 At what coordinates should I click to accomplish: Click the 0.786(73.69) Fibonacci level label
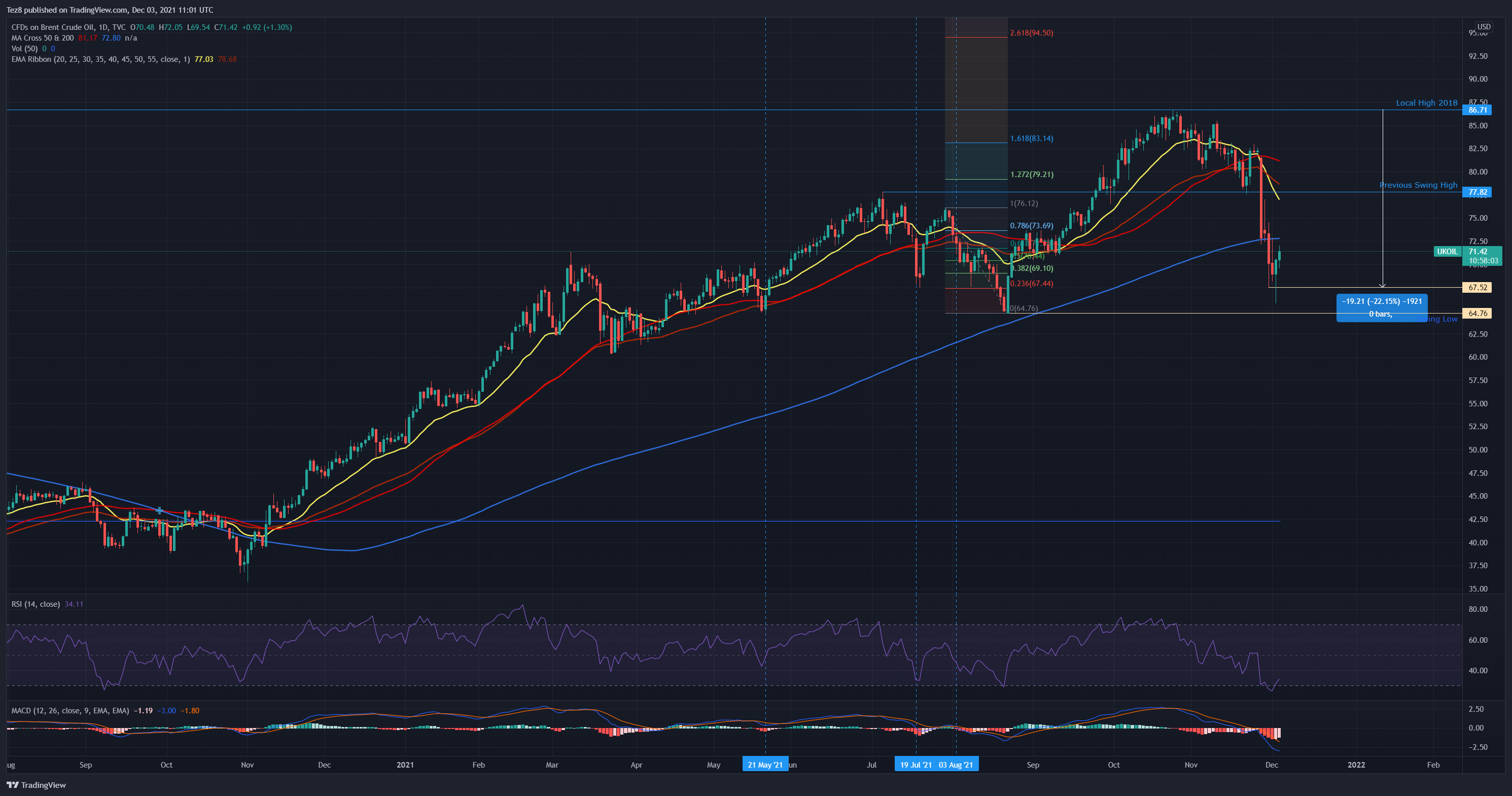(x=1031, y=225)
